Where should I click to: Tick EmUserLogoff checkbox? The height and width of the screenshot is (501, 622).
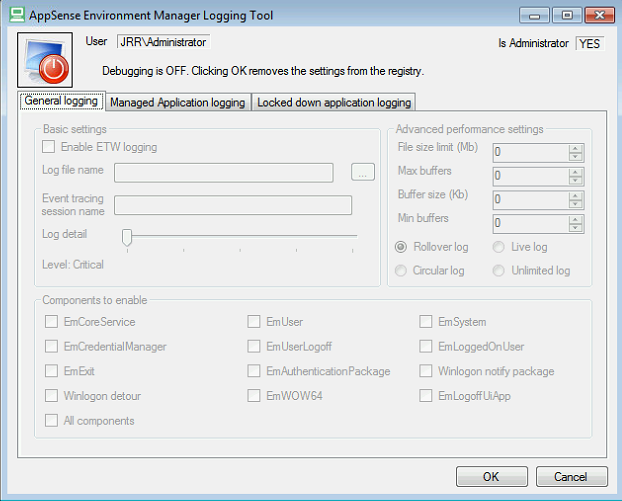coord(254,346)
